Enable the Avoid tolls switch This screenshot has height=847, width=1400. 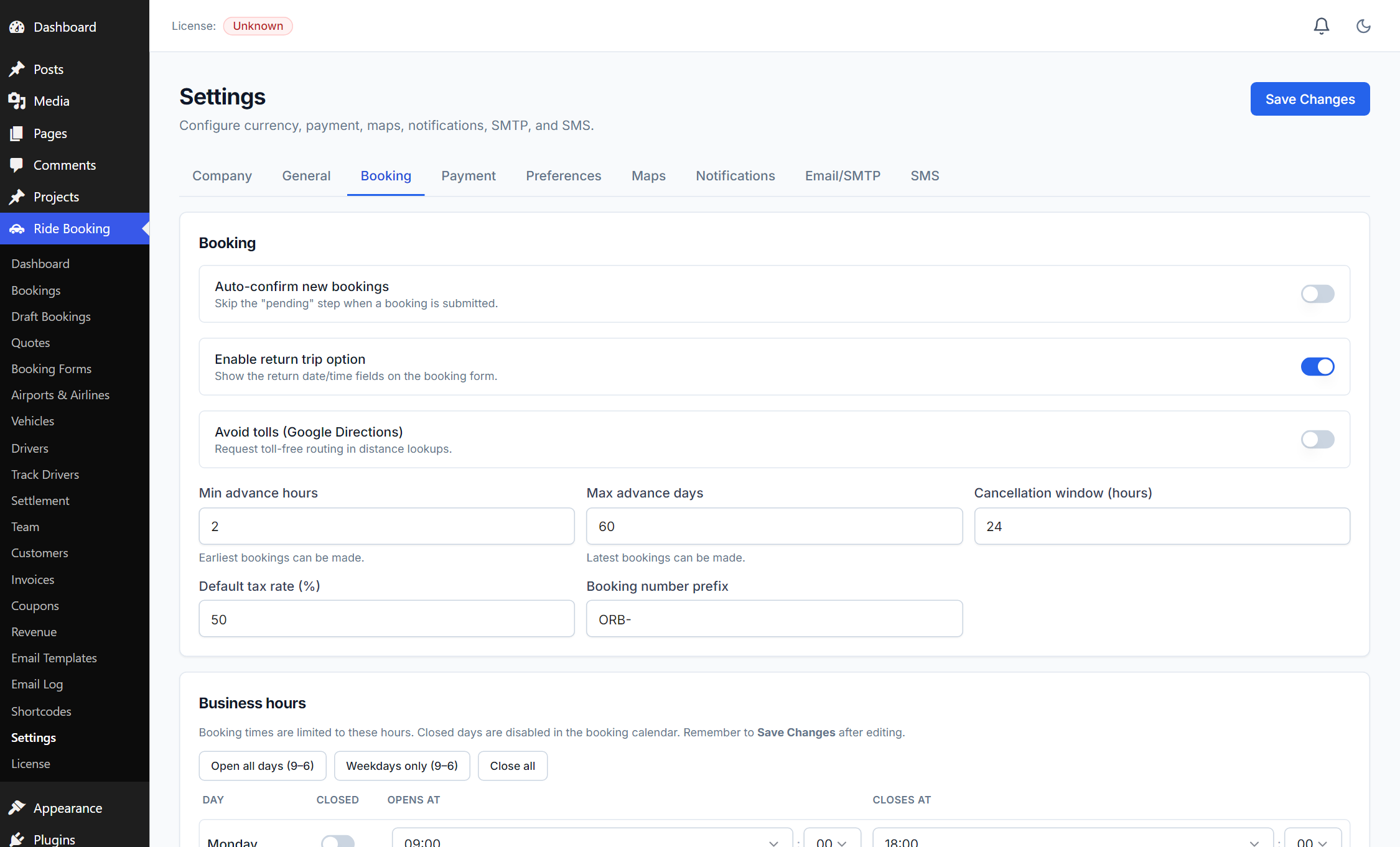point(1317,439)
